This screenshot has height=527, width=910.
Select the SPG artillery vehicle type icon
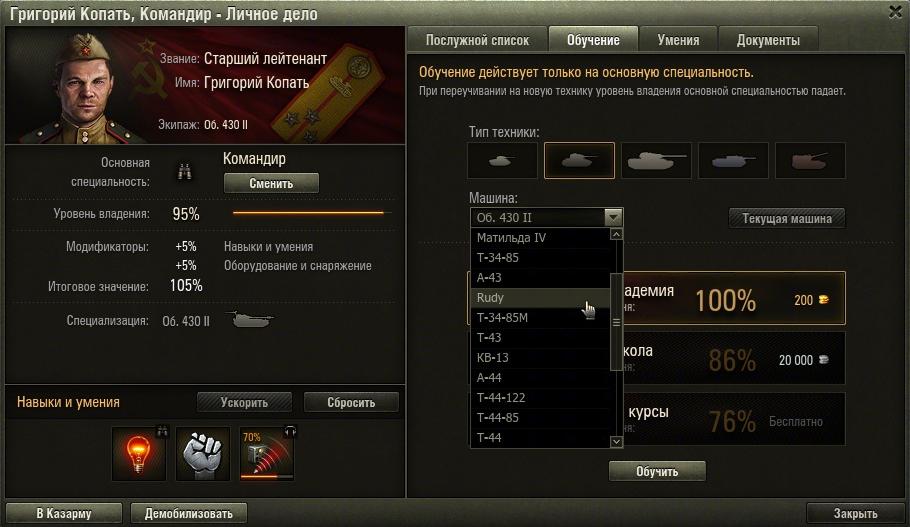810,160
